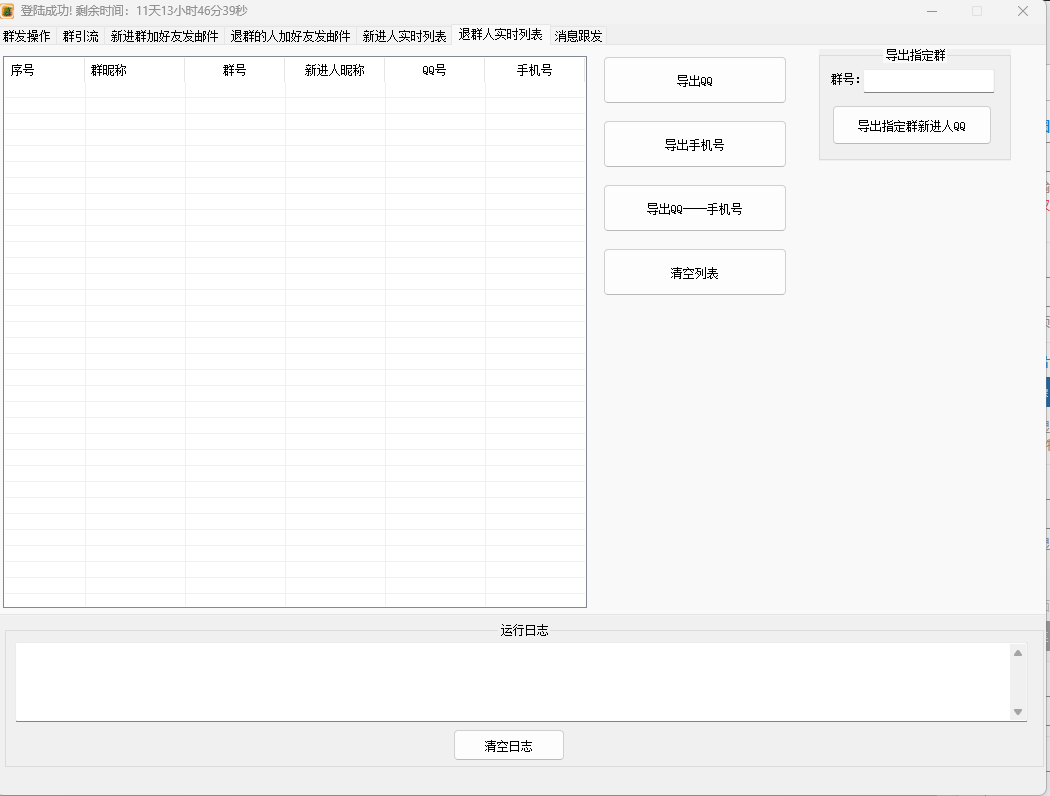Viewport: 1050px width, 796px height.
Task: Click the 导出手机号 button
Action: tap(694, 143)
